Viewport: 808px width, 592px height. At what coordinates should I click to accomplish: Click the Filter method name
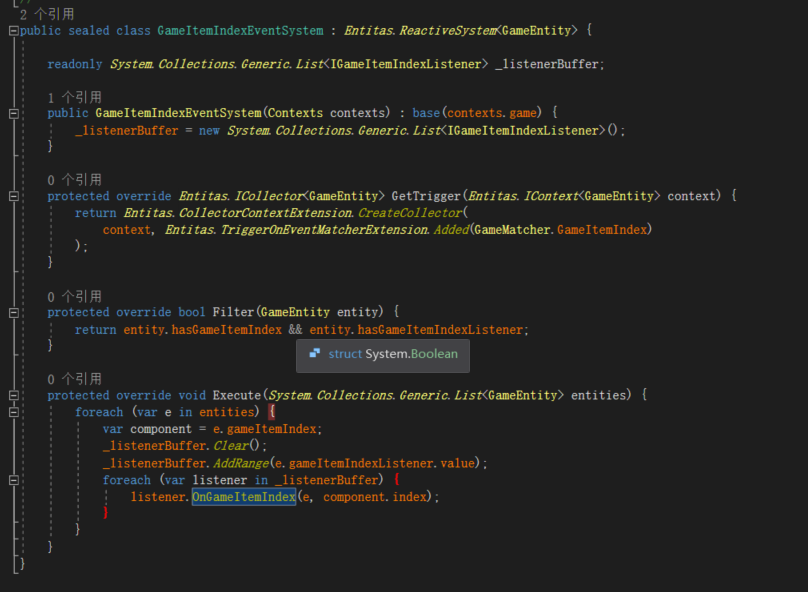[x=233, y=312]
